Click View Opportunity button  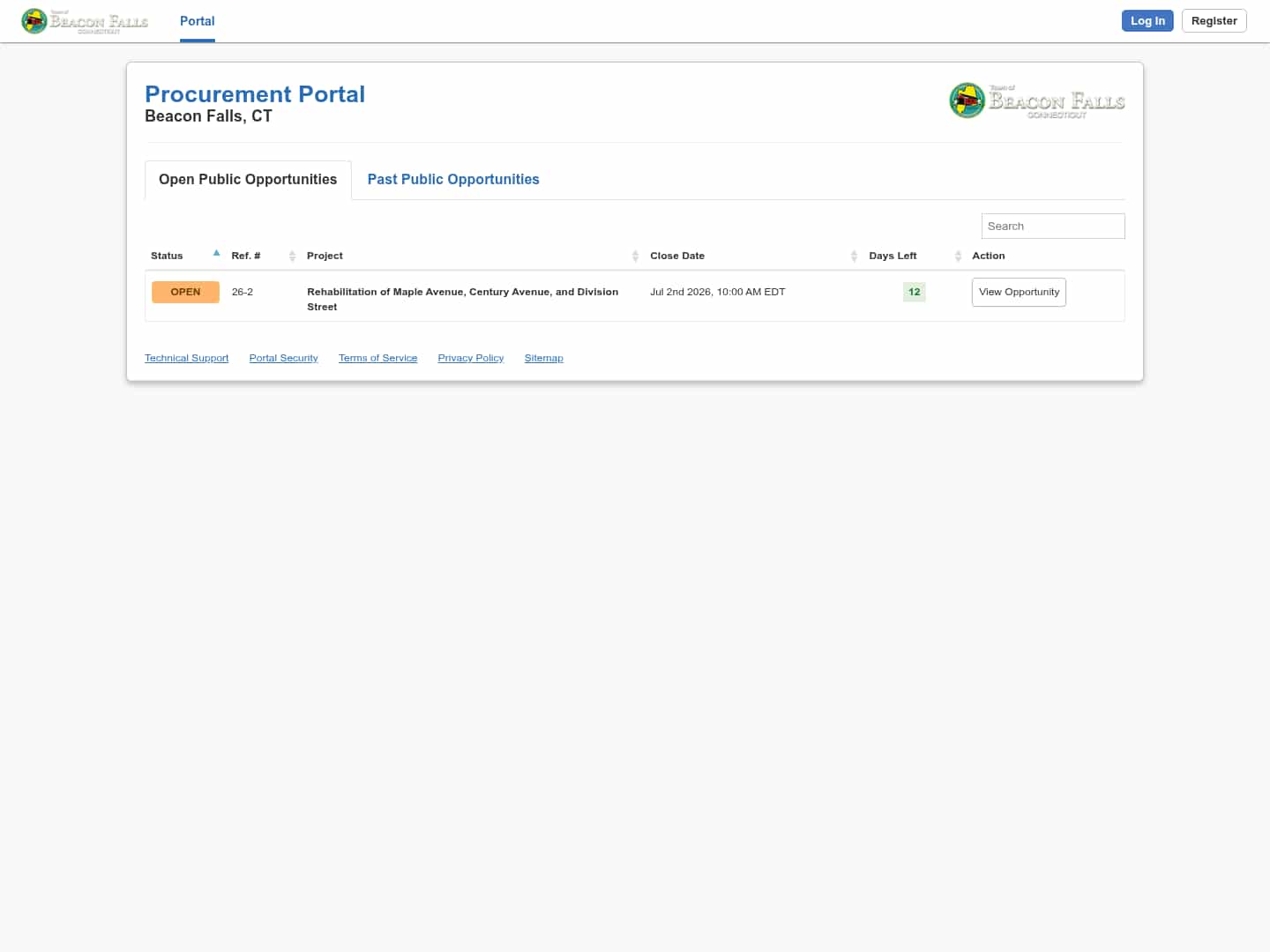tap(1019, 292)
